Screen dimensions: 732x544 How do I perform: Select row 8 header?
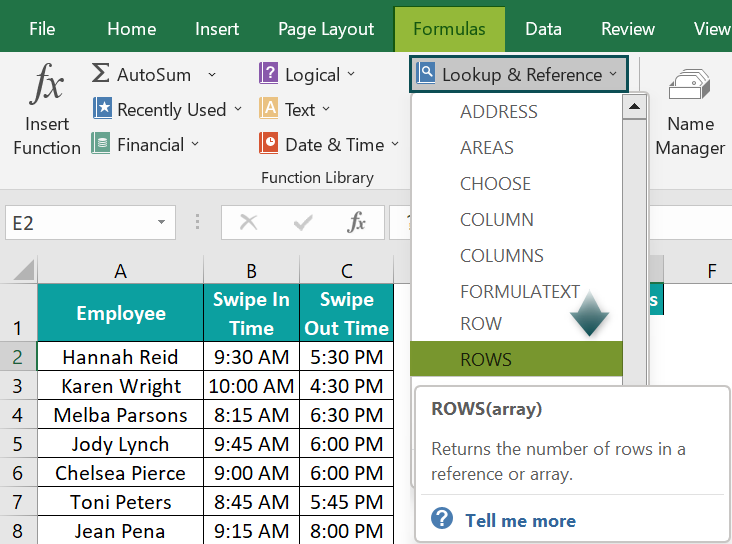(18, 530)
